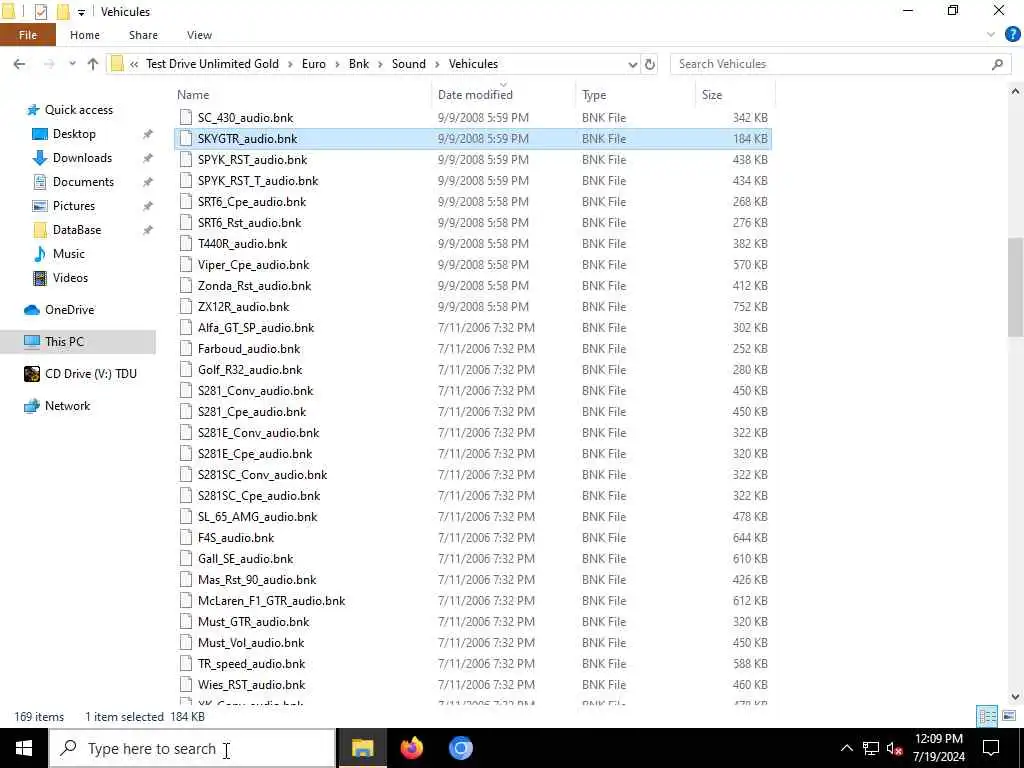Screen dimensions: 1024x768
Task: Open Quick access in navigation pane
Action: point(78,110)
